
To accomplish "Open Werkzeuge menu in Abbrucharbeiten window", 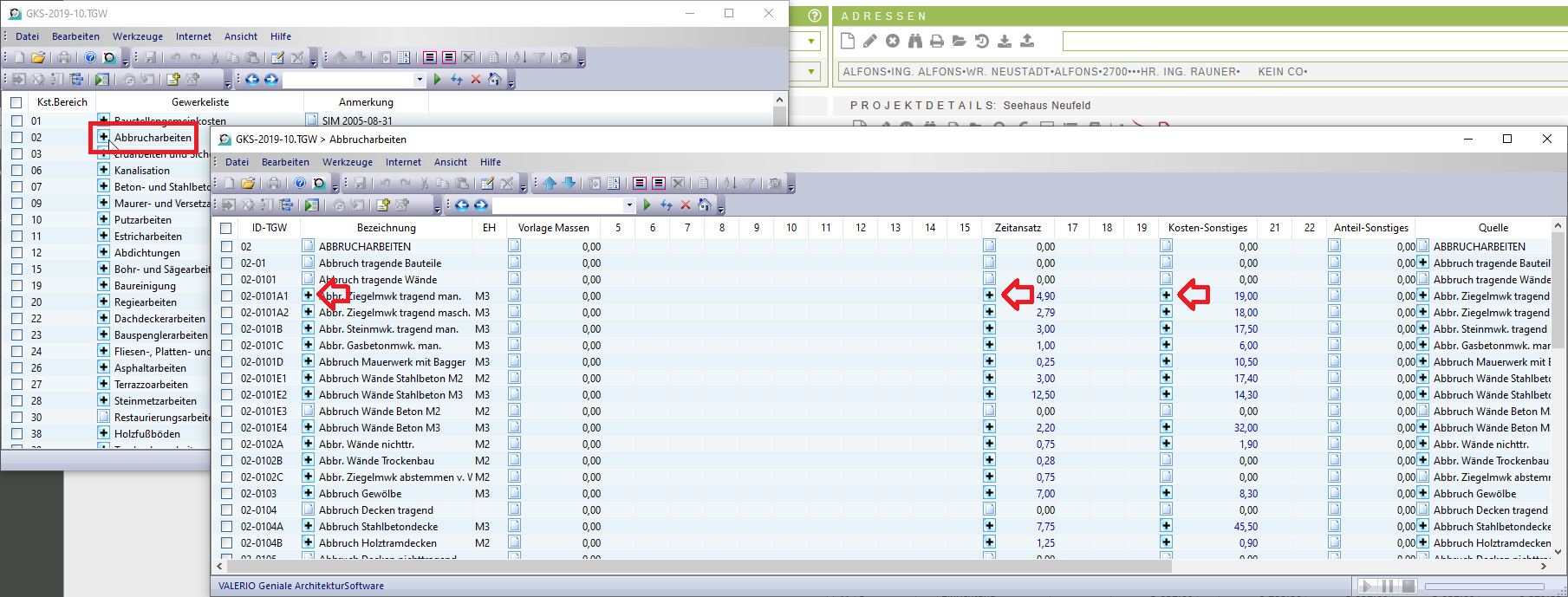I will point(348,162).
